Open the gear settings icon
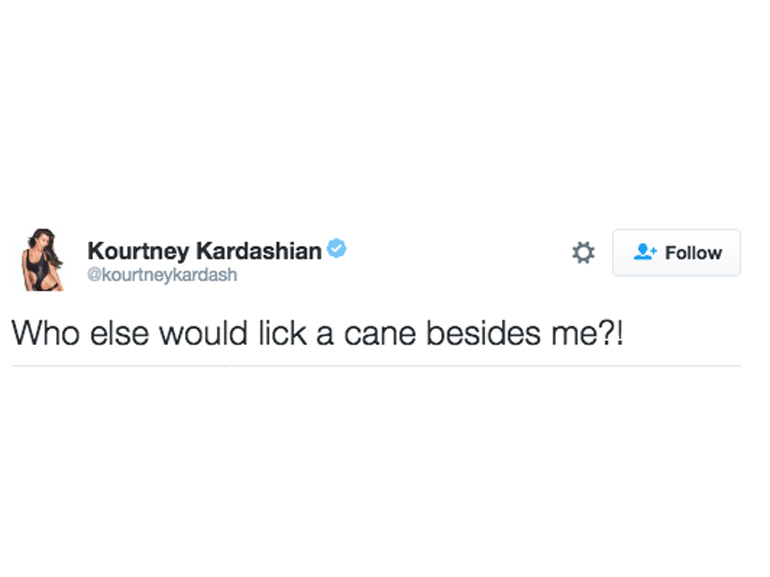The image size is (770, 577). (x=583, y=253)
